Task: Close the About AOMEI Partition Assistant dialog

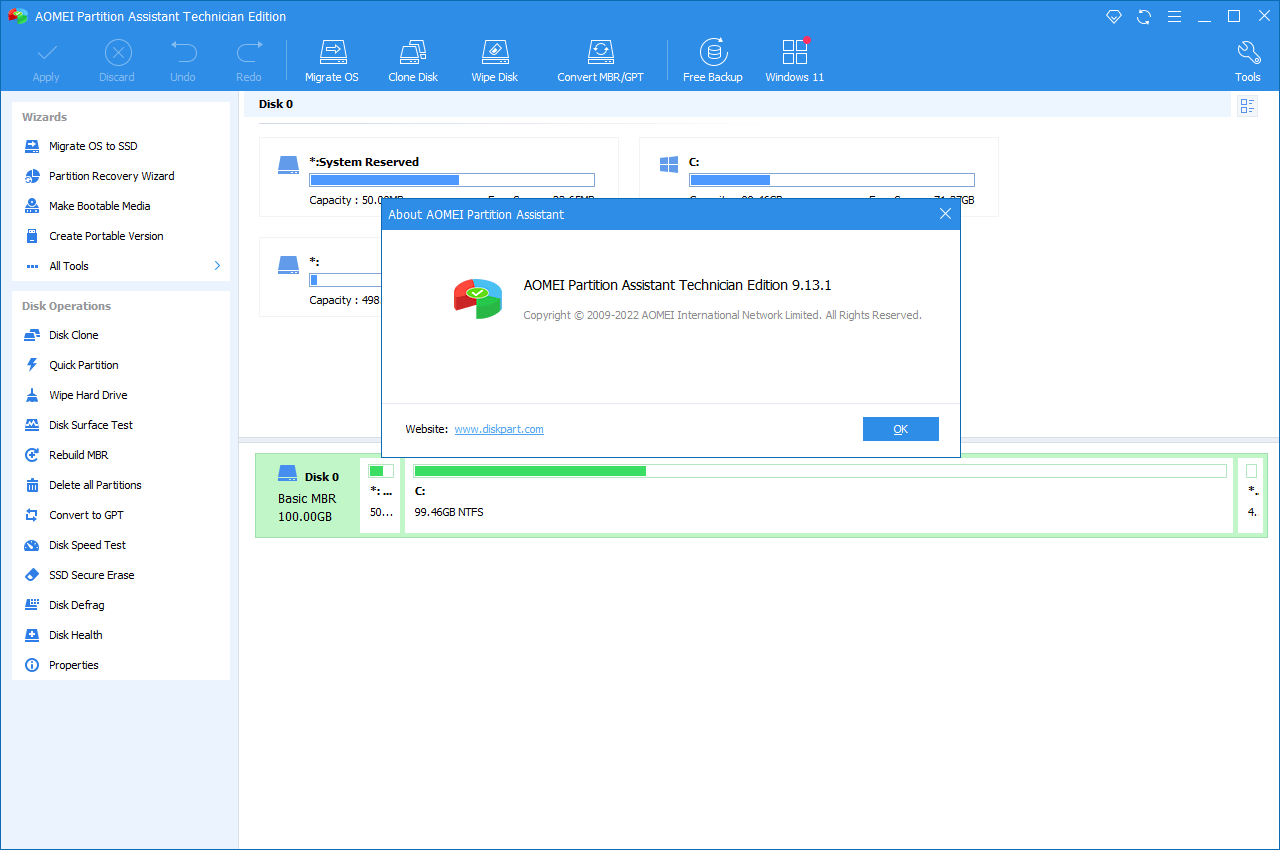Action: coord(945,214)
